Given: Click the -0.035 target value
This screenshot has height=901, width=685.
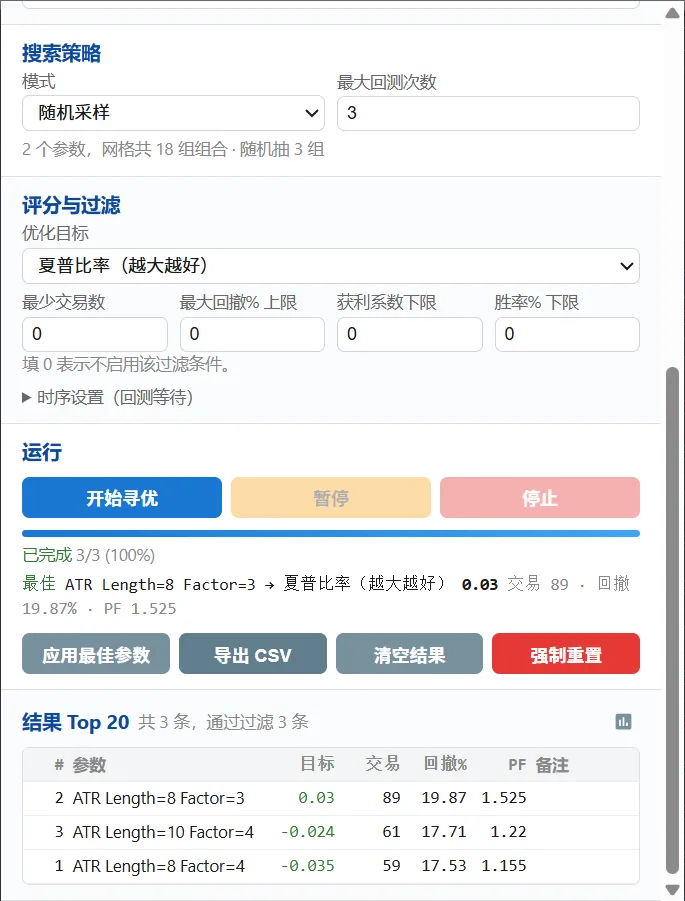Looking at the screenshot, I should (x=307, y=866).
